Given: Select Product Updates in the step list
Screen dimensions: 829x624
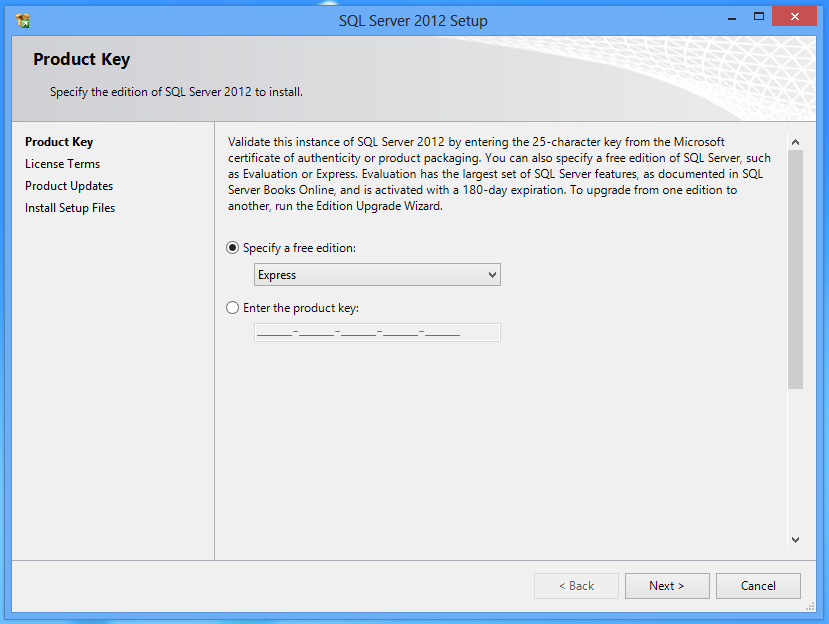Looking at the screenshot, I should point(69,186).
